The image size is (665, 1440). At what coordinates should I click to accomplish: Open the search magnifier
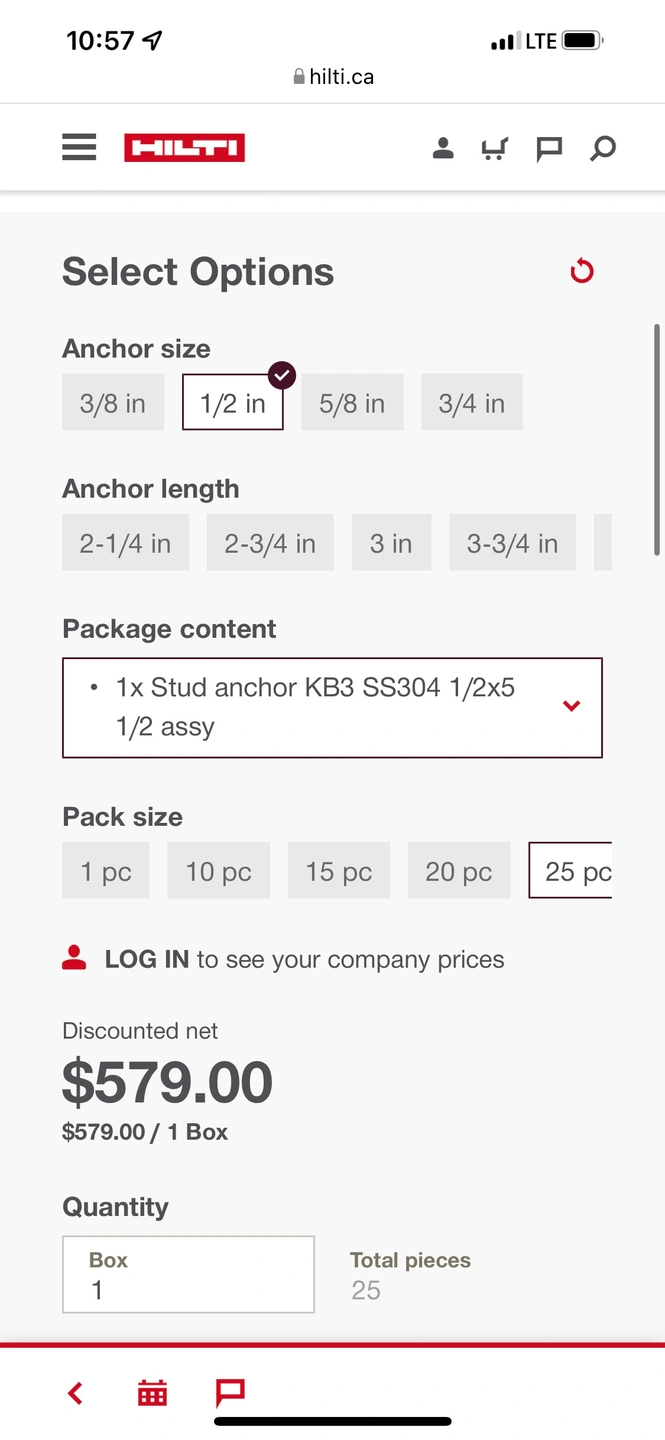(602, 149)
